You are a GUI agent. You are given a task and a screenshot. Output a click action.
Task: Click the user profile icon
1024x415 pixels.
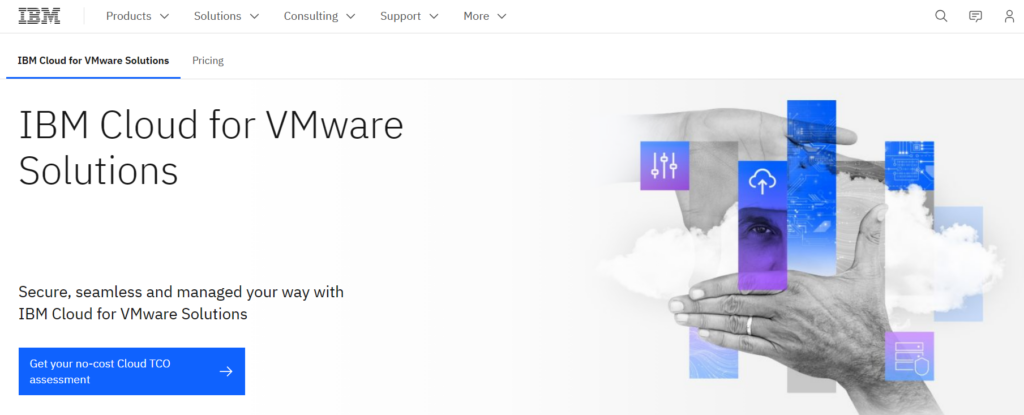(x=1009, y=16)
